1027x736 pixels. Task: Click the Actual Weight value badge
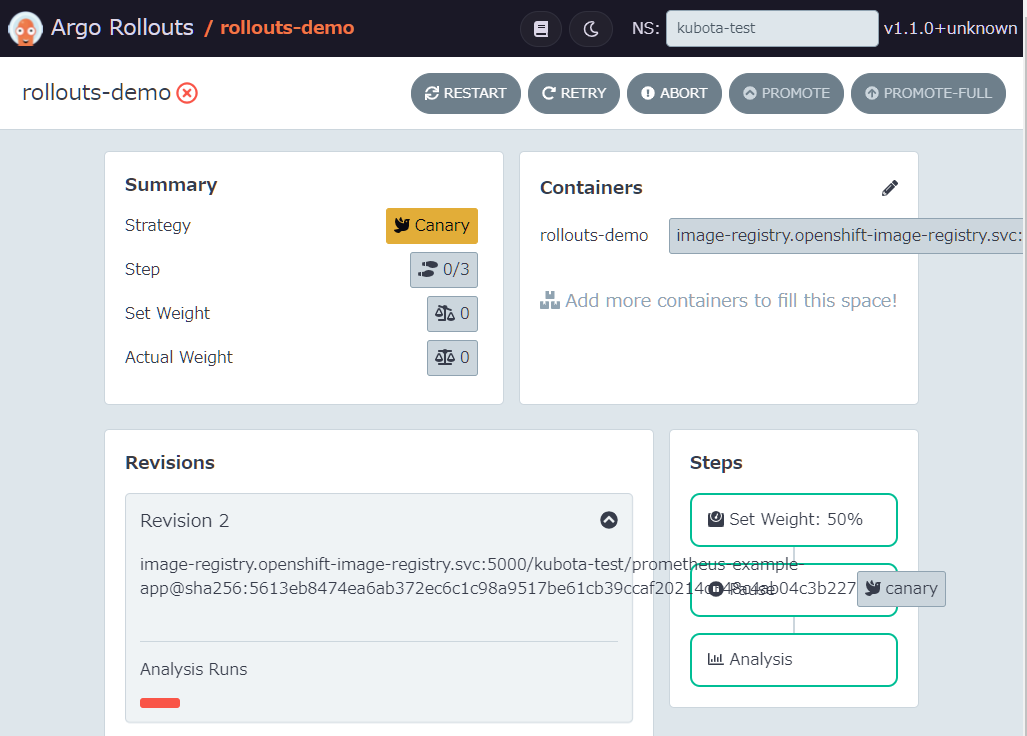click(x=453, y=358)
